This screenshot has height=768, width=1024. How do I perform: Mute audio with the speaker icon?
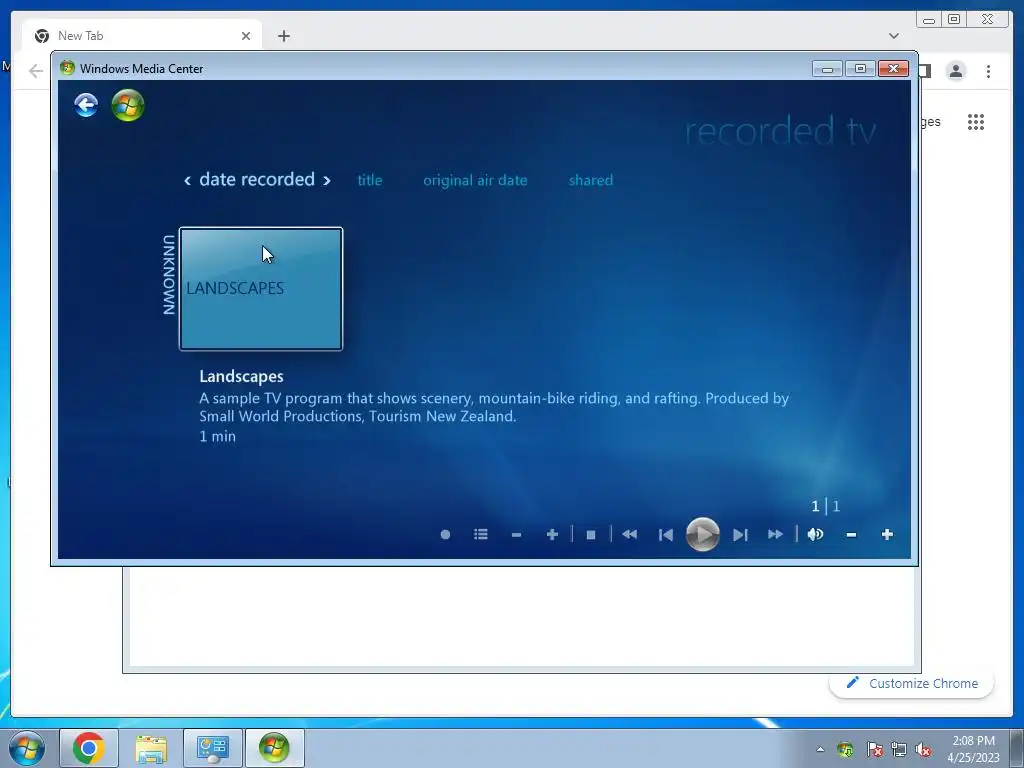816,535
